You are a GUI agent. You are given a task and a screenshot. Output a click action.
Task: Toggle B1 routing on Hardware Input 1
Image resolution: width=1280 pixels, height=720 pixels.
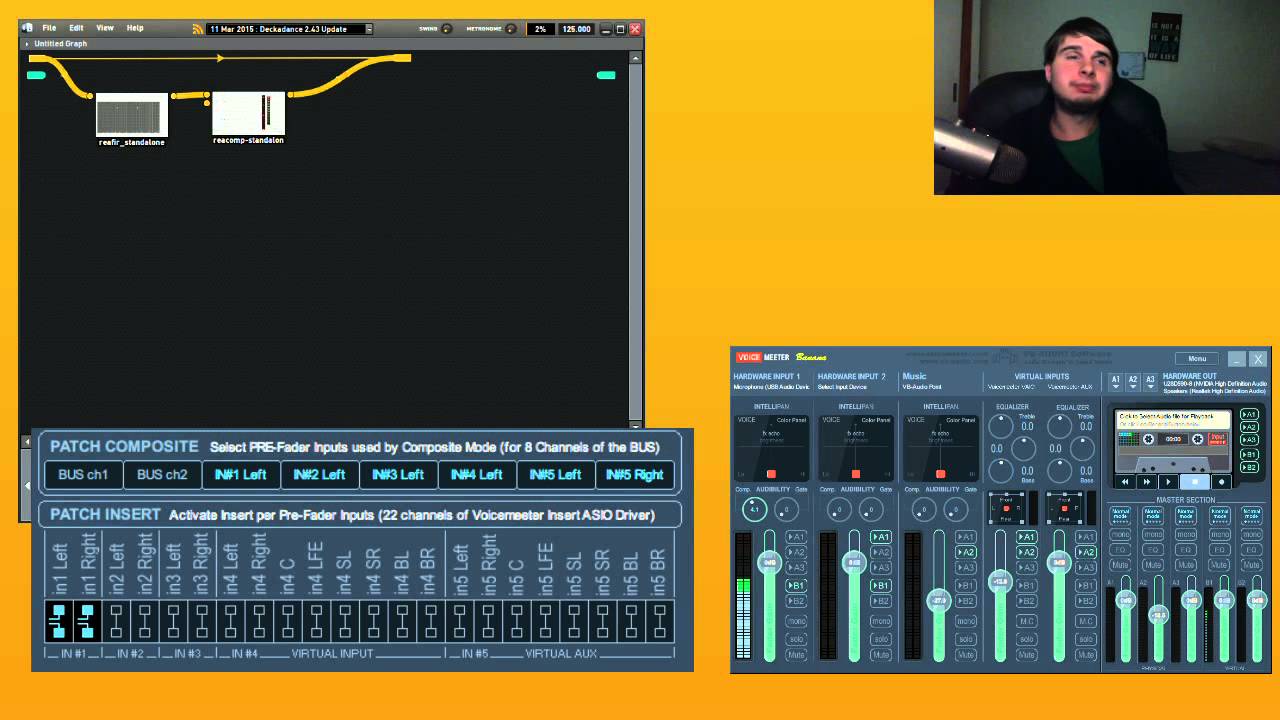796,585
